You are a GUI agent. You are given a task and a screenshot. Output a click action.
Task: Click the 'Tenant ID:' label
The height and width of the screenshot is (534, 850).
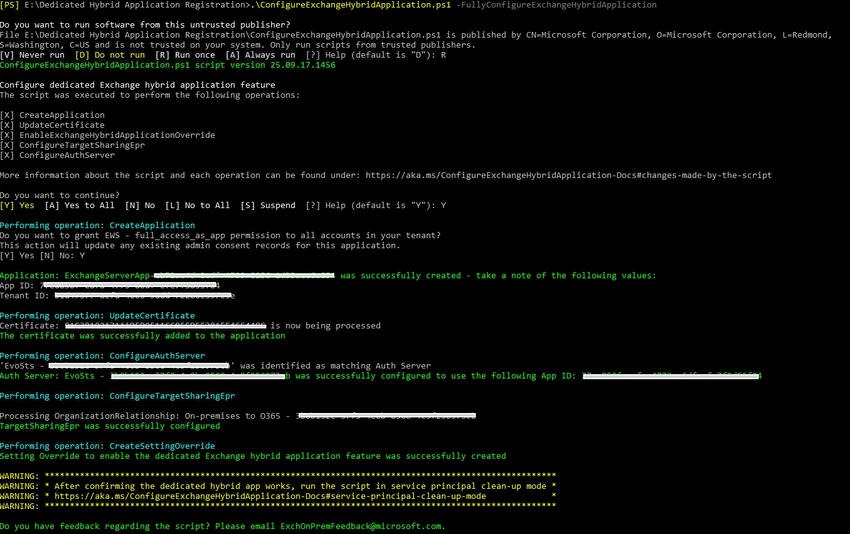tap(25, 295)
